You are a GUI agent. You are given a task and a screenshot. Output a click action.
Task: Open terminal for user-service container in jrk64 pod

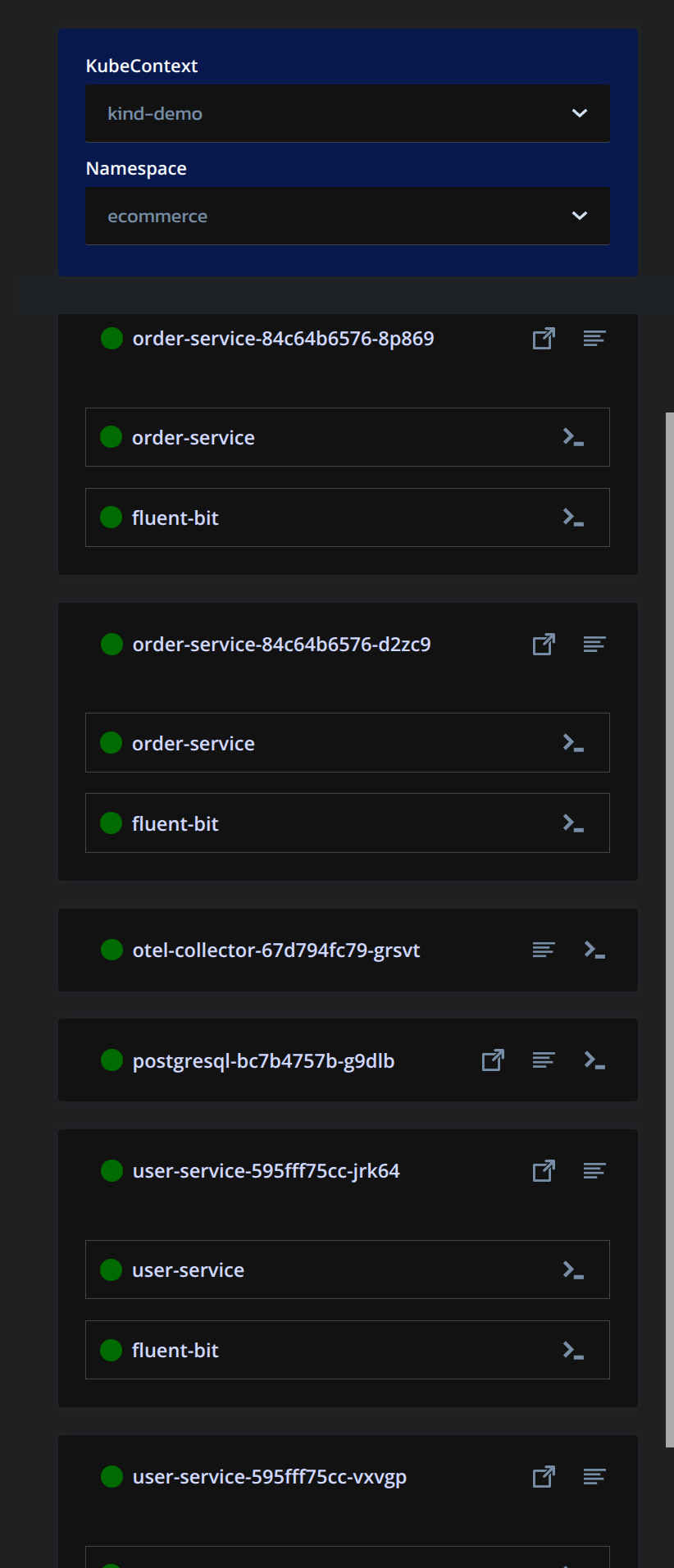coord(573,1269)
